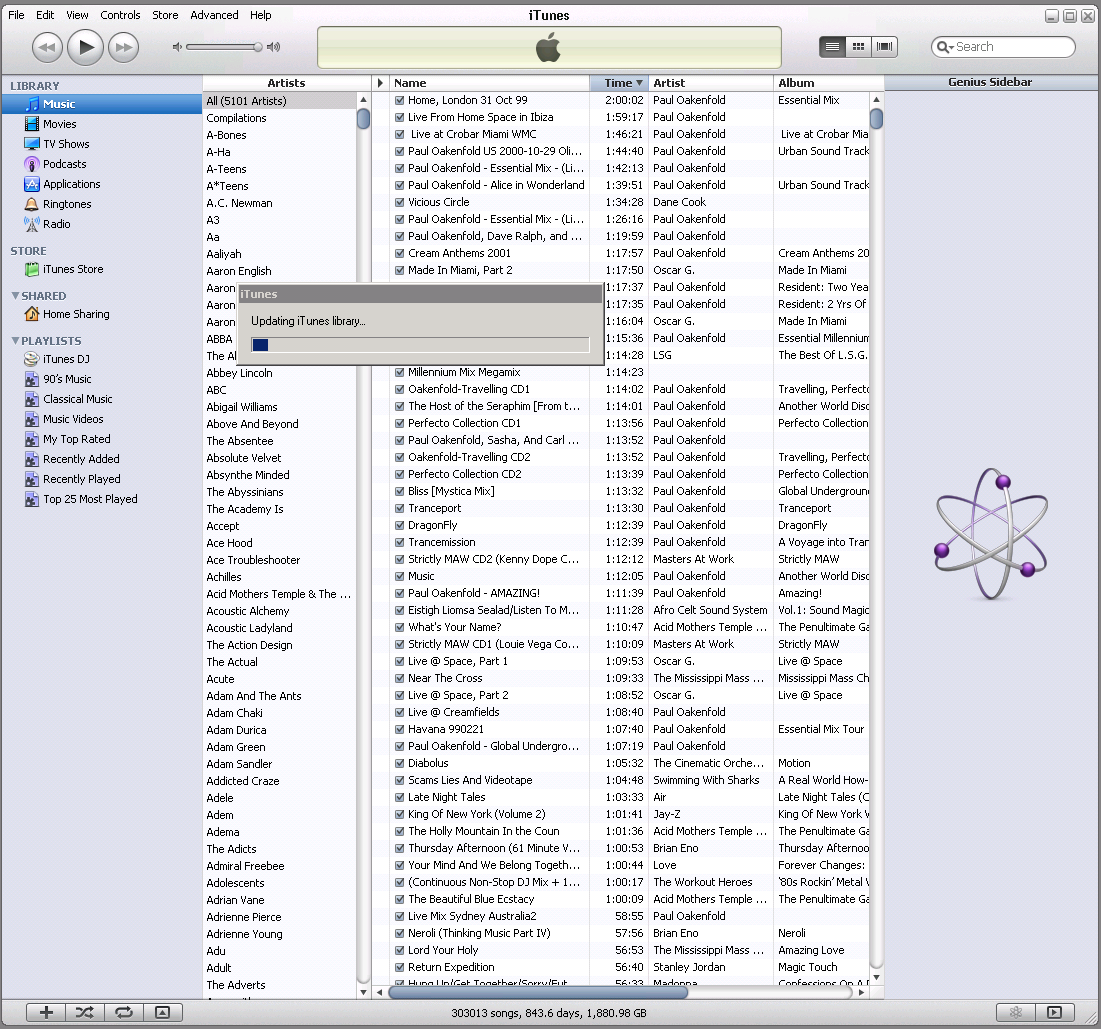This screenshot has height=1029, width=1101.
Task: Switch to Cover Flow view
Action: click(884, 47)
